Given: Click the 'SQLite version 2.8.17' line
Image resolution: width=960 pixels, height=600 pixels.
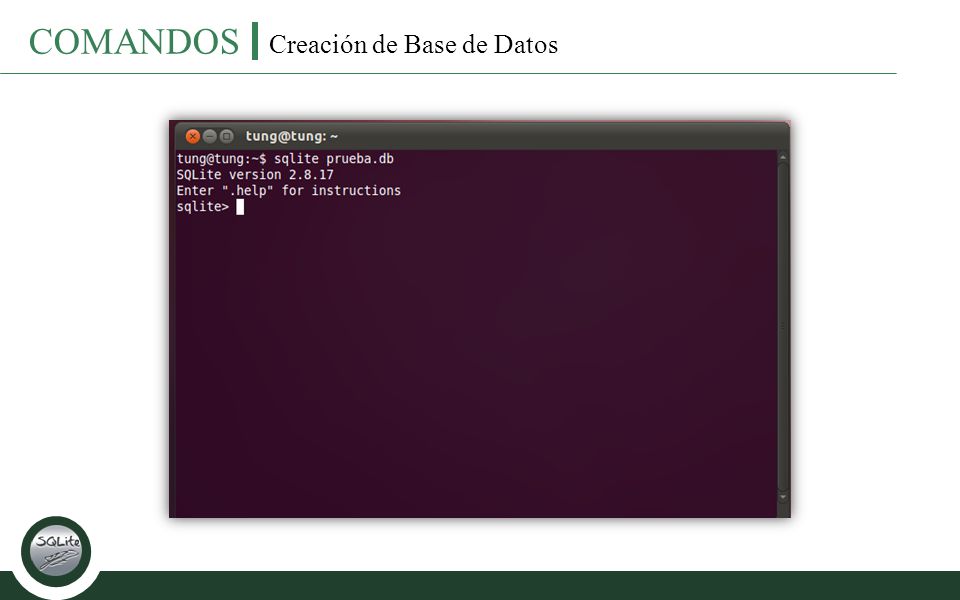Looking at the screenshot, I should pyautogui.click(x=255, y=174).
